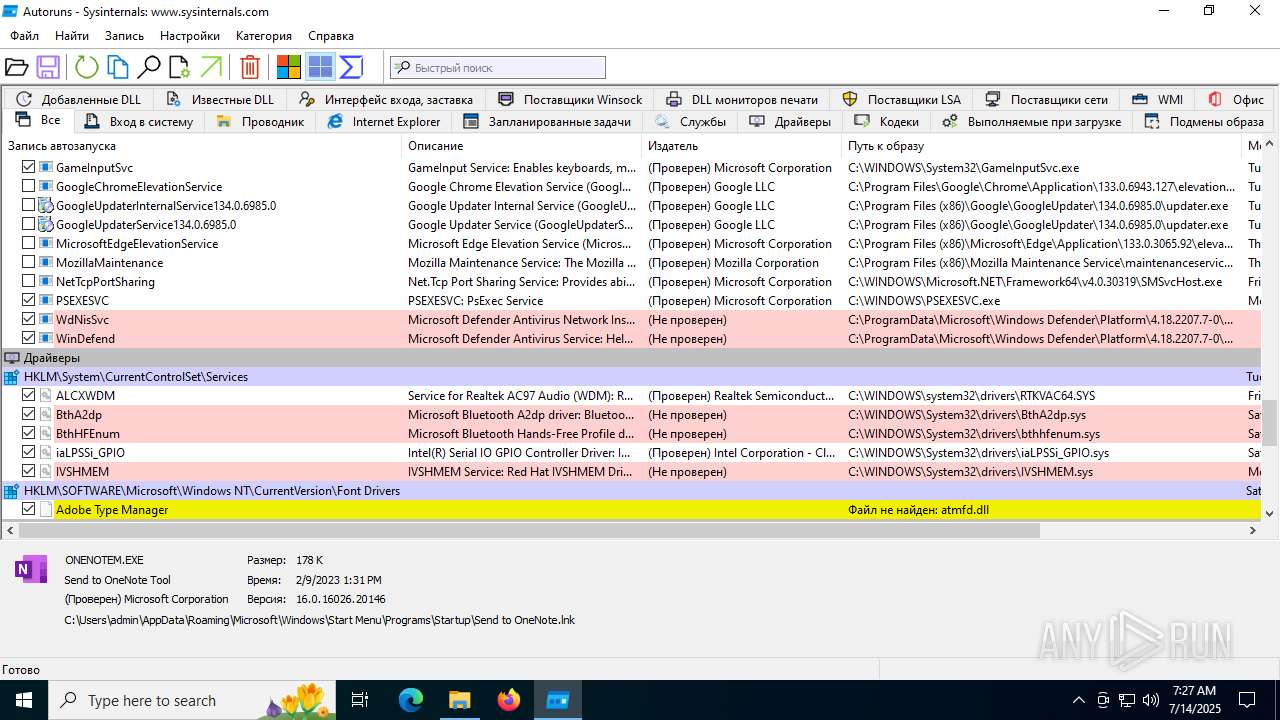Check the NetTcpPortSharing entry
Viewport: 1280px width, 720px height.
tap(28, 281)
